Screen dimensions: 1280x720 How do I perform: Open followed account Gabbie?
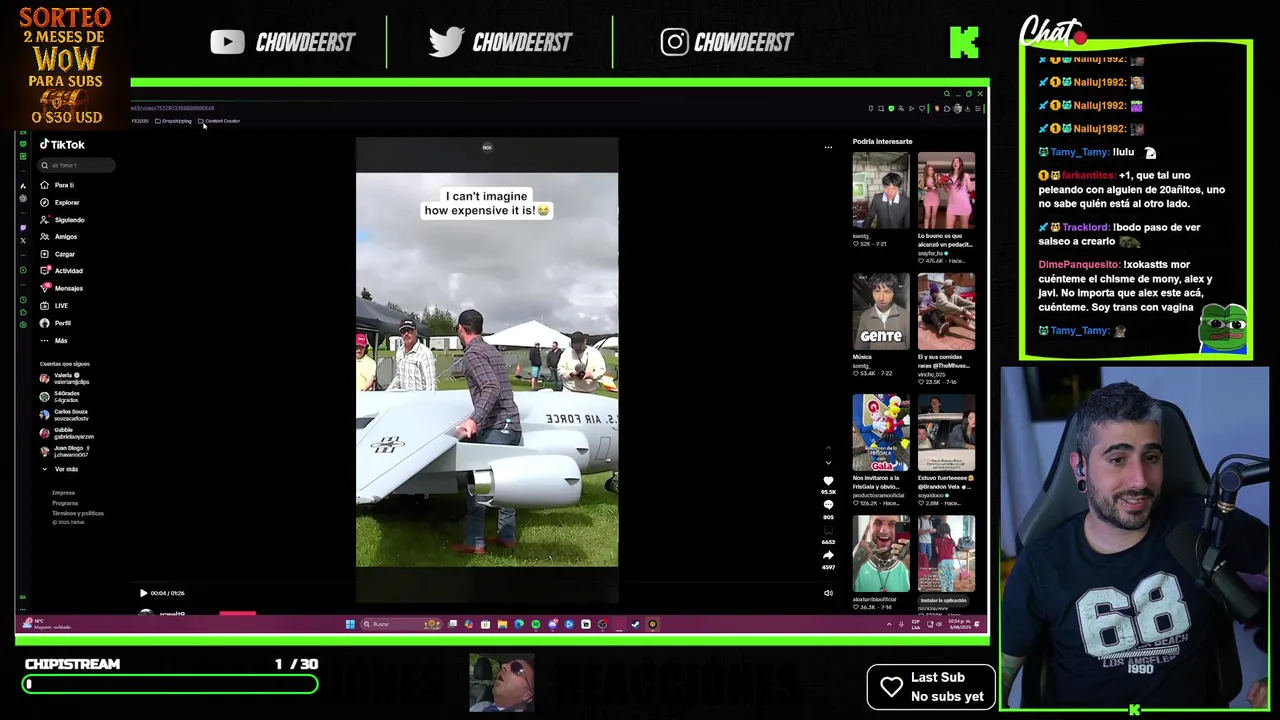(x=66, y=433)
